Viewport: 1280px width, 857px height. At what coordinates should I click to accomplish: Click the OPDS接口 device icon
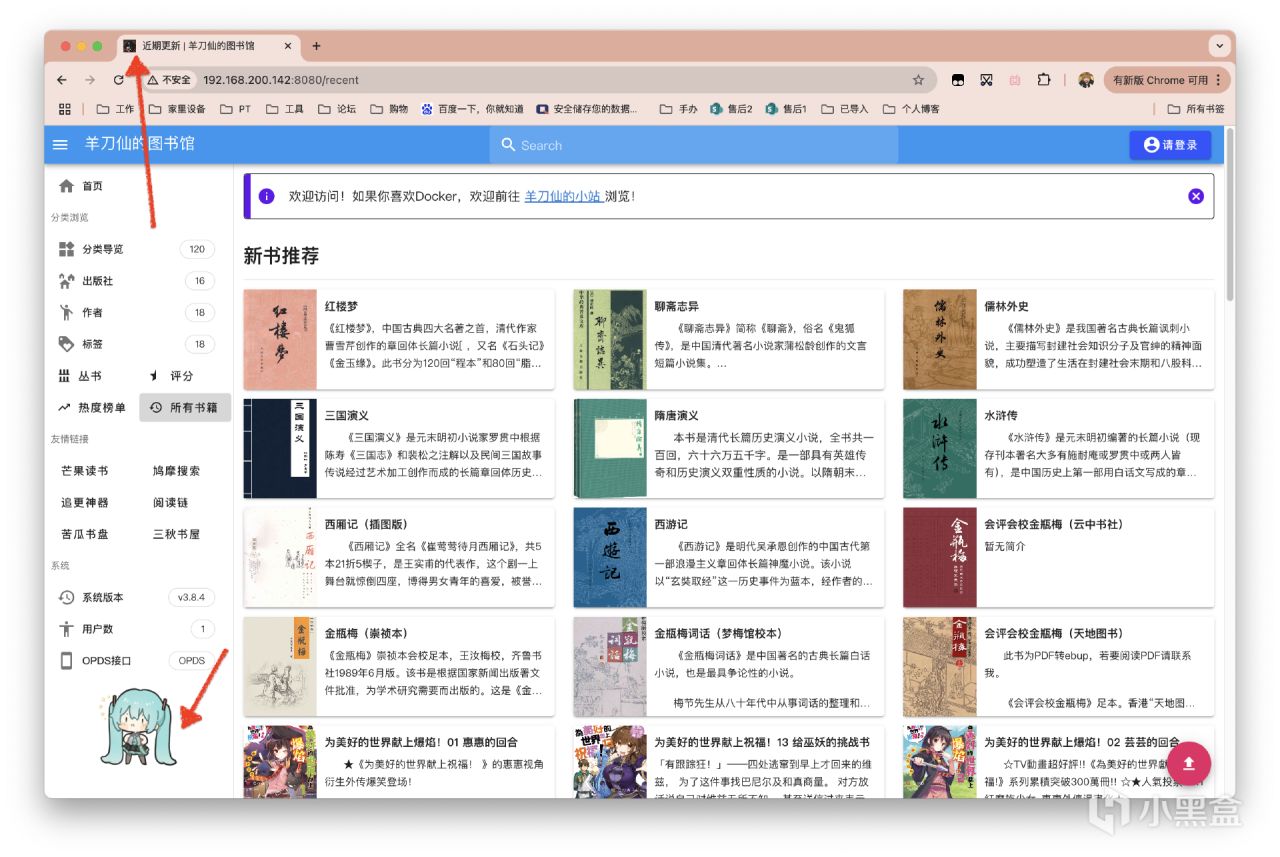tap(66, 660)
